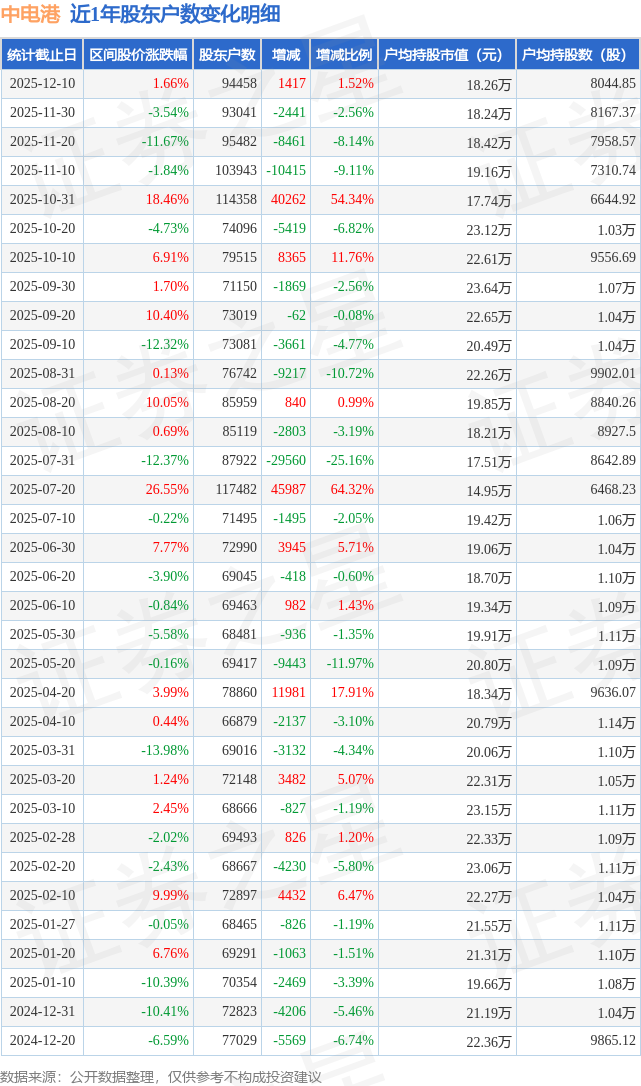Sort by the 区间股价涨跌幅 column header

[x=138, y=55]
